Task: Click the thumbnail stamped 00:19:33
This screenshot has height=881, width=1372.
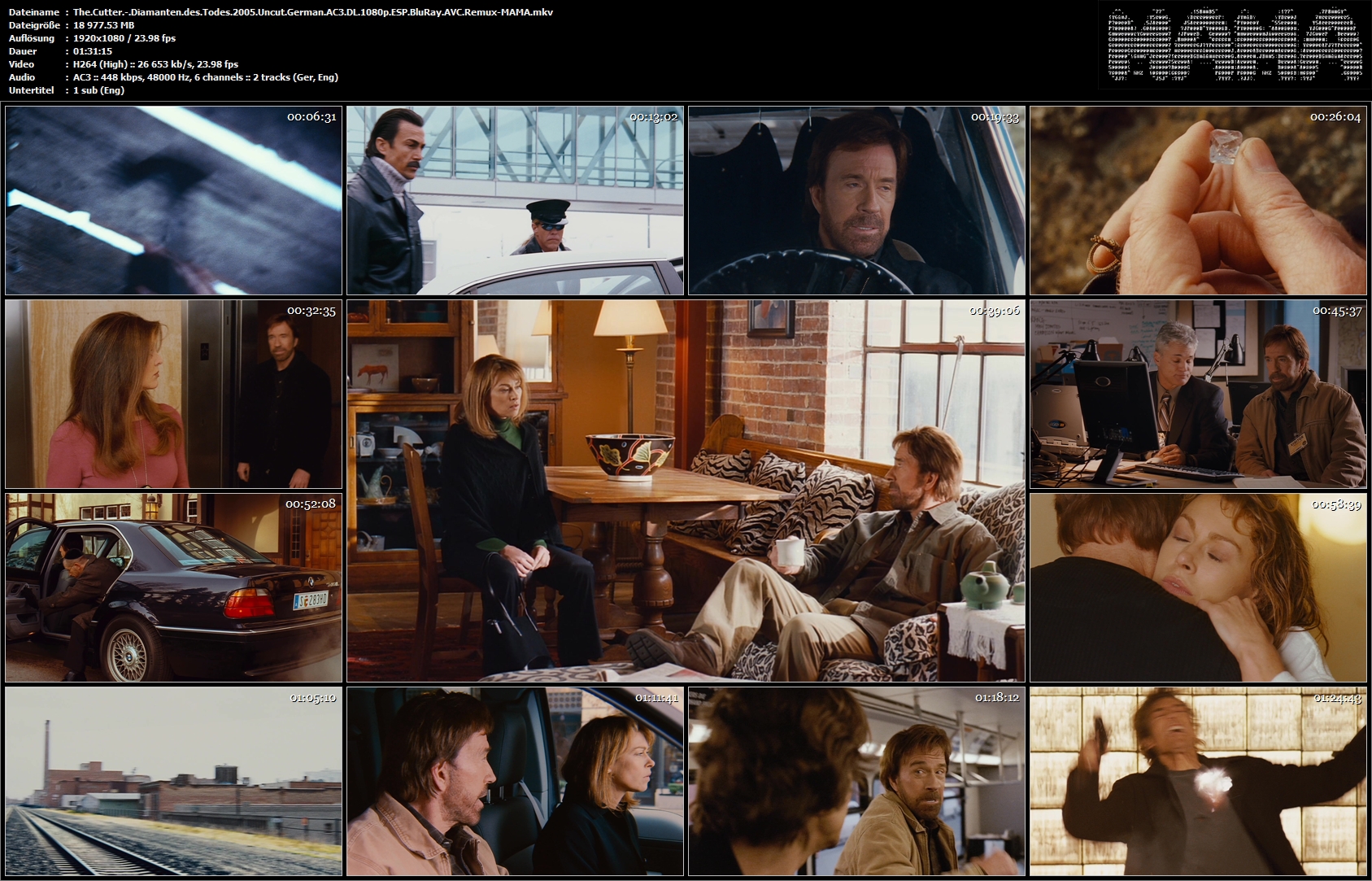Action: pos(856,200)
